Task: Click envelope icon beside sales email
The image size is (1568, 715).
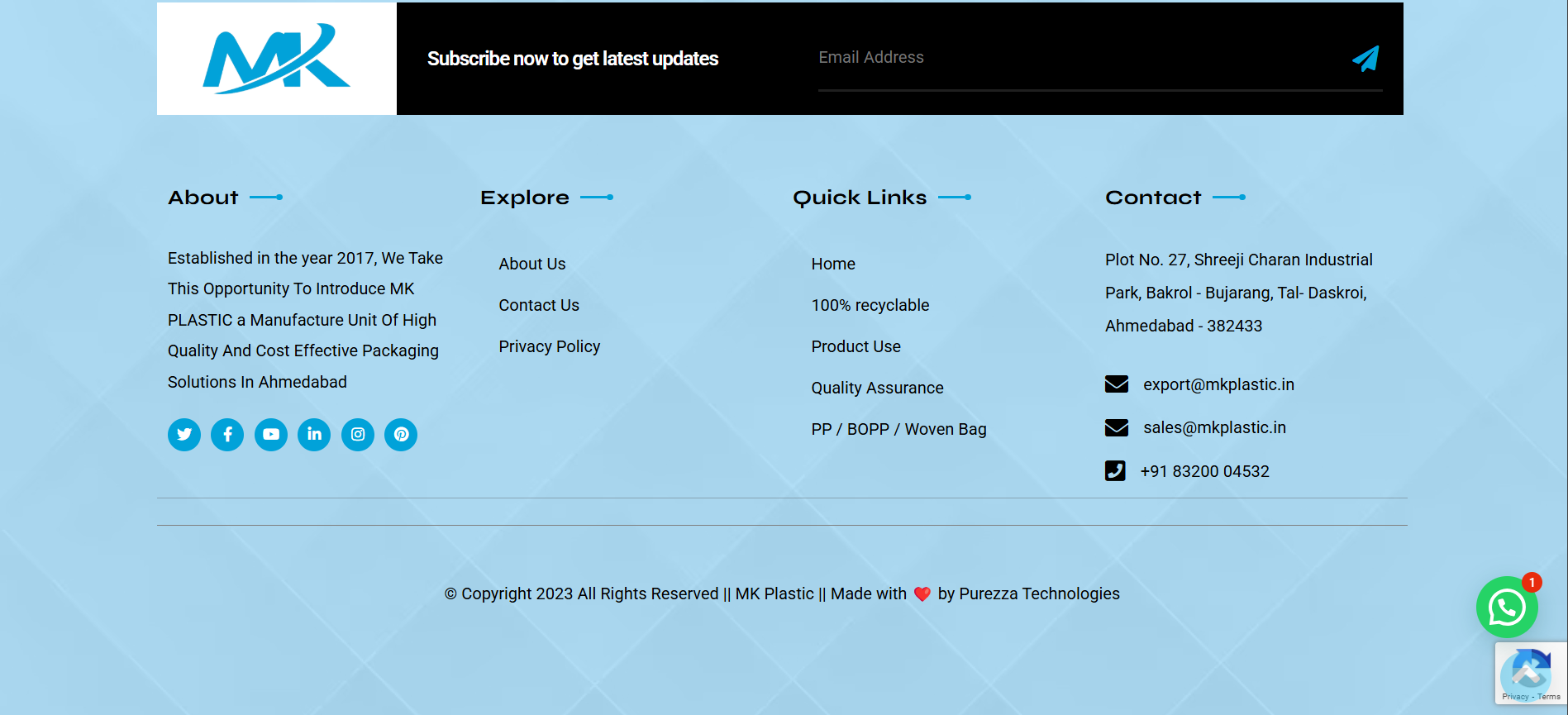Action: coord(1117,427)
